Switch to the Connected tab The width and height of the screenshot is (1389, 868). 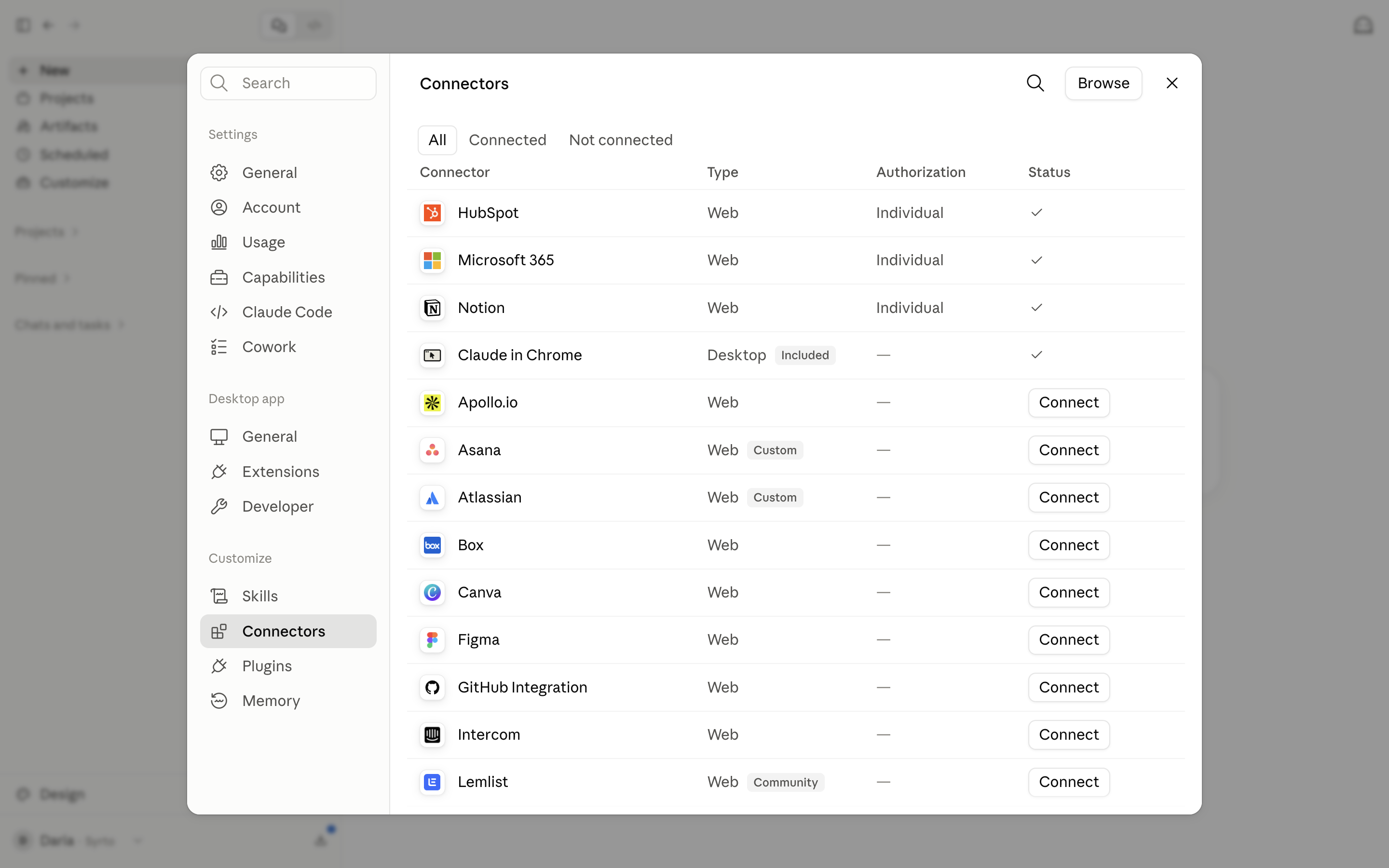pos(507,140)
